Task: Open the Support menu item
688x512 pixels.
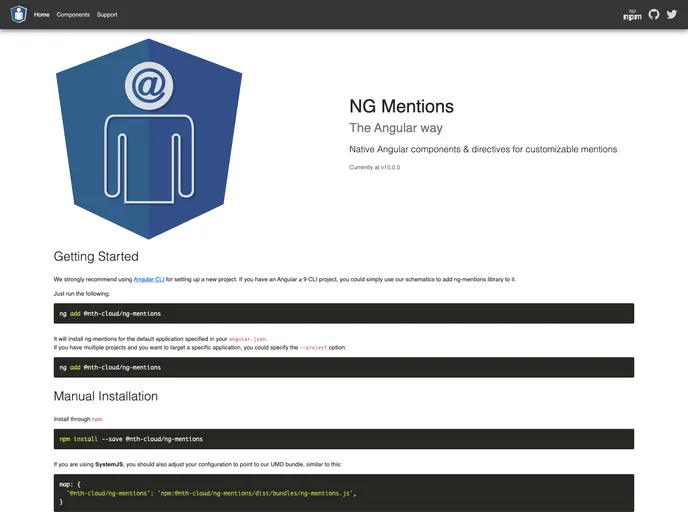Action: [x=107, y=14]
